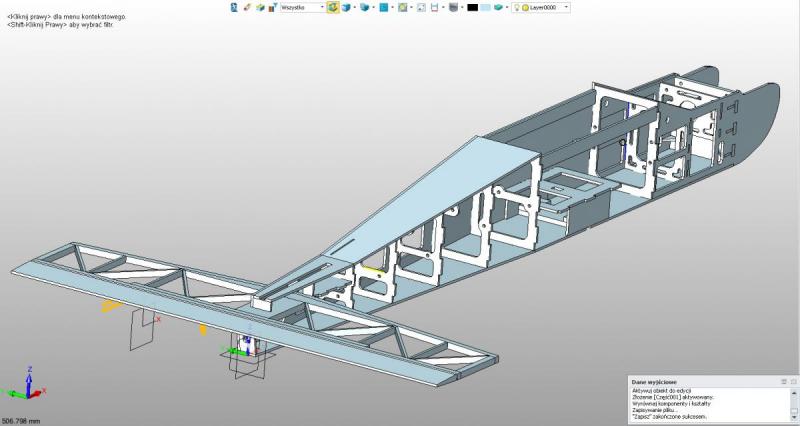Click the black color swatch

click(x=471, y=7)
